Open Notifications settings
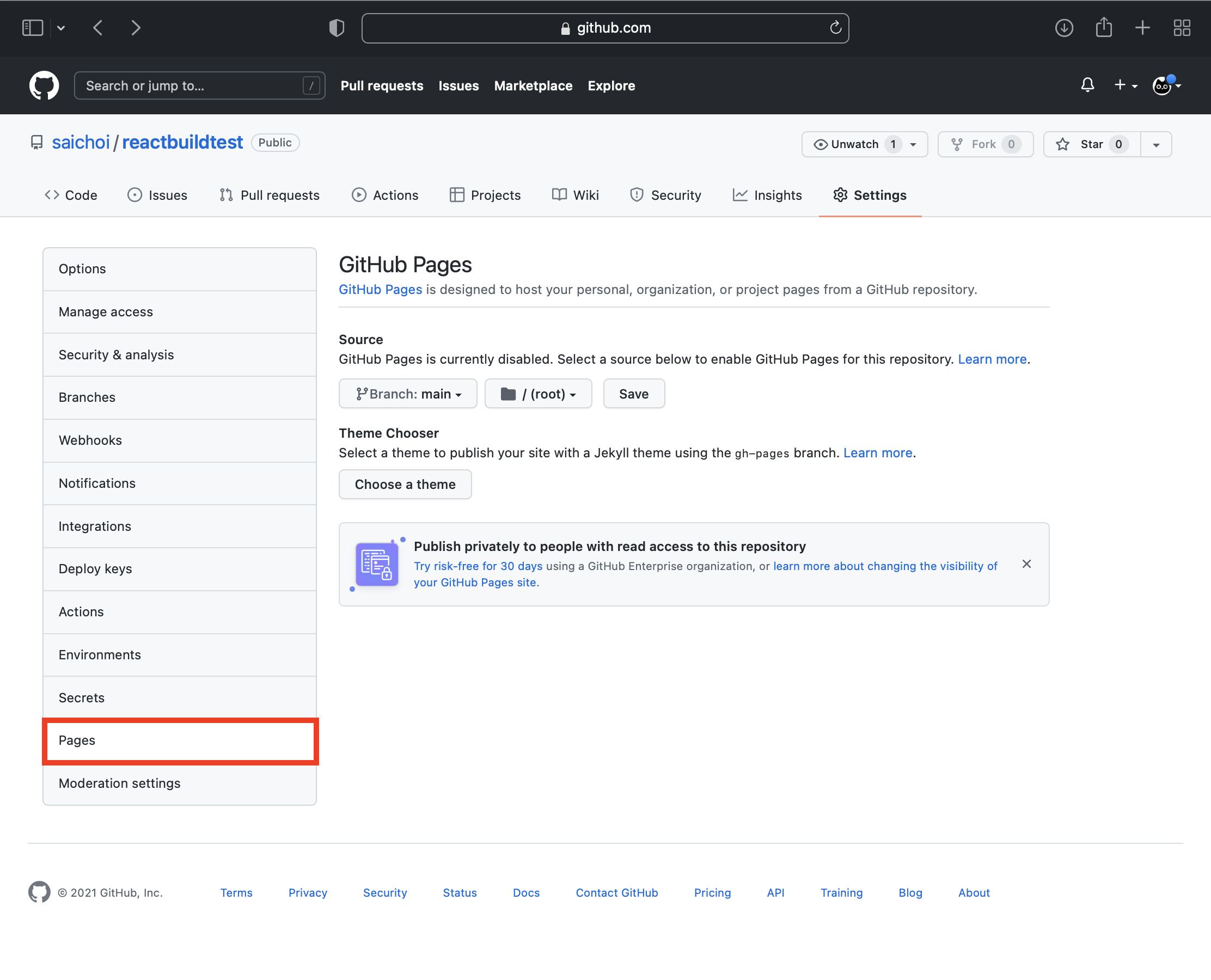 coord(180,483)
